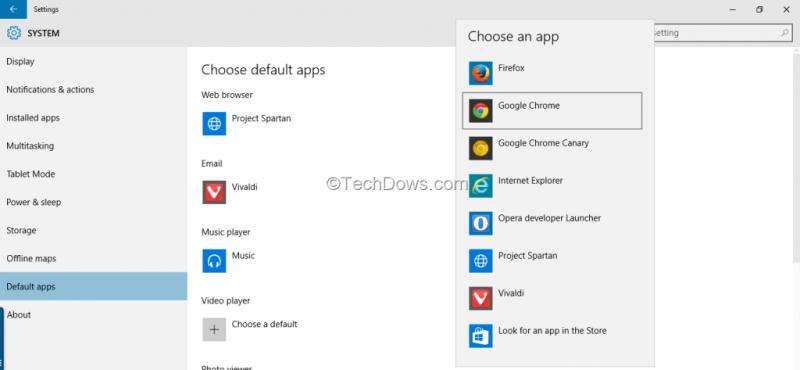Viewport: 800px width, 370px height.
Task: Open Notifications & actions settings
Action: [93, 90]
